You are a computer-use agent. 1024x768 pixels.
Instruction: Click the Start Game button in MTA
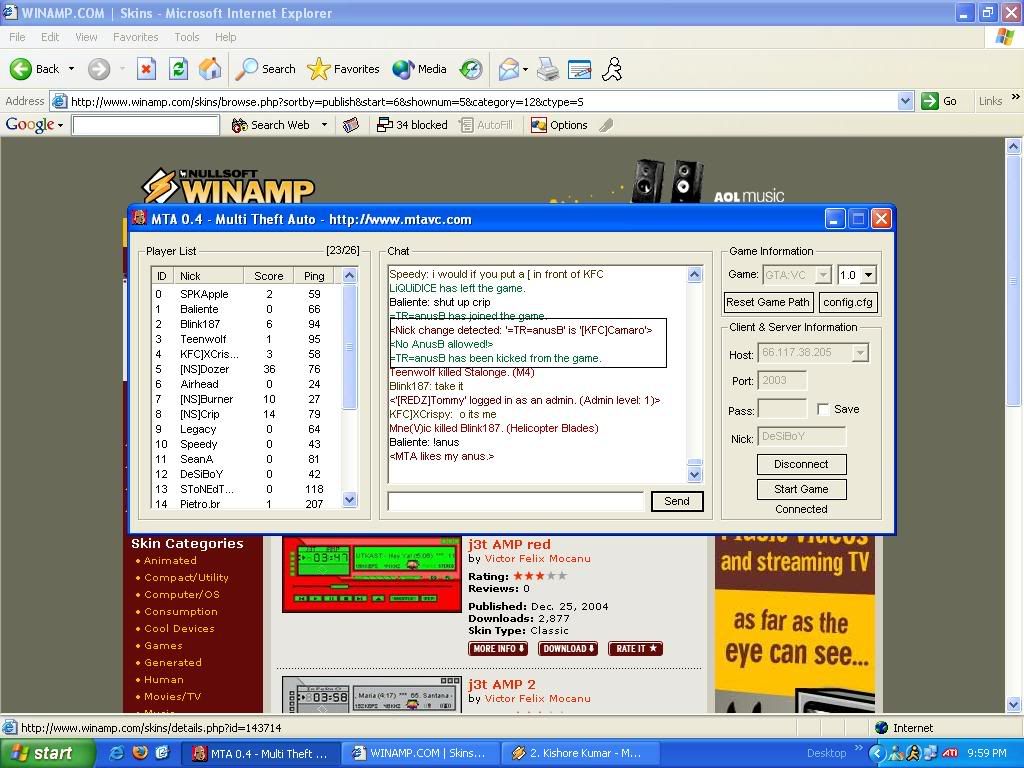click(x=801, y=489)
